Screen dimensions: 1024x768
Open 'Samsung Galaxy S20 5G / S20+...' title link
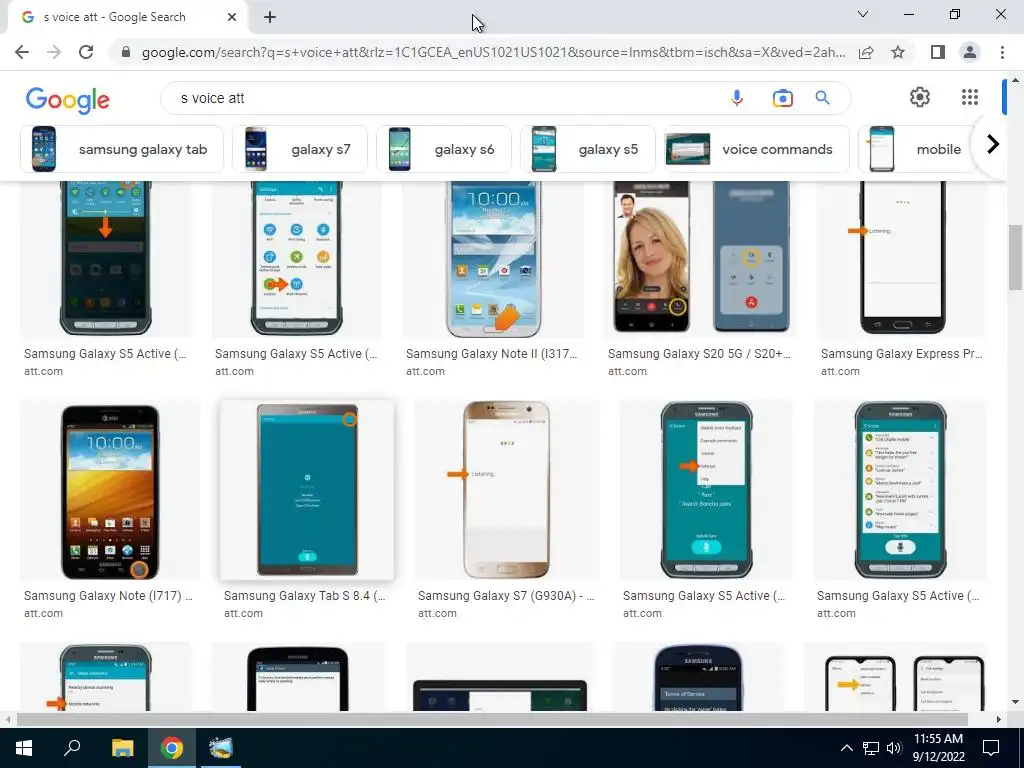699,354
